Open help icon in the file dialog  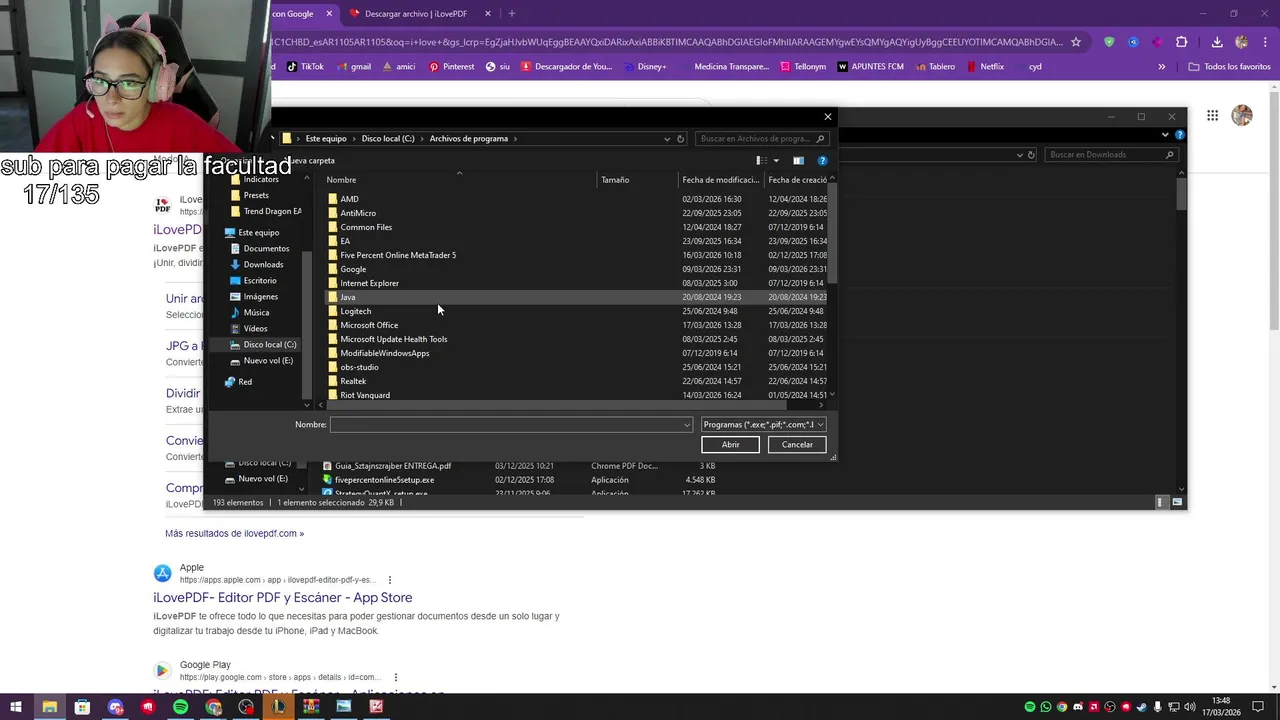tap(822, 160)
